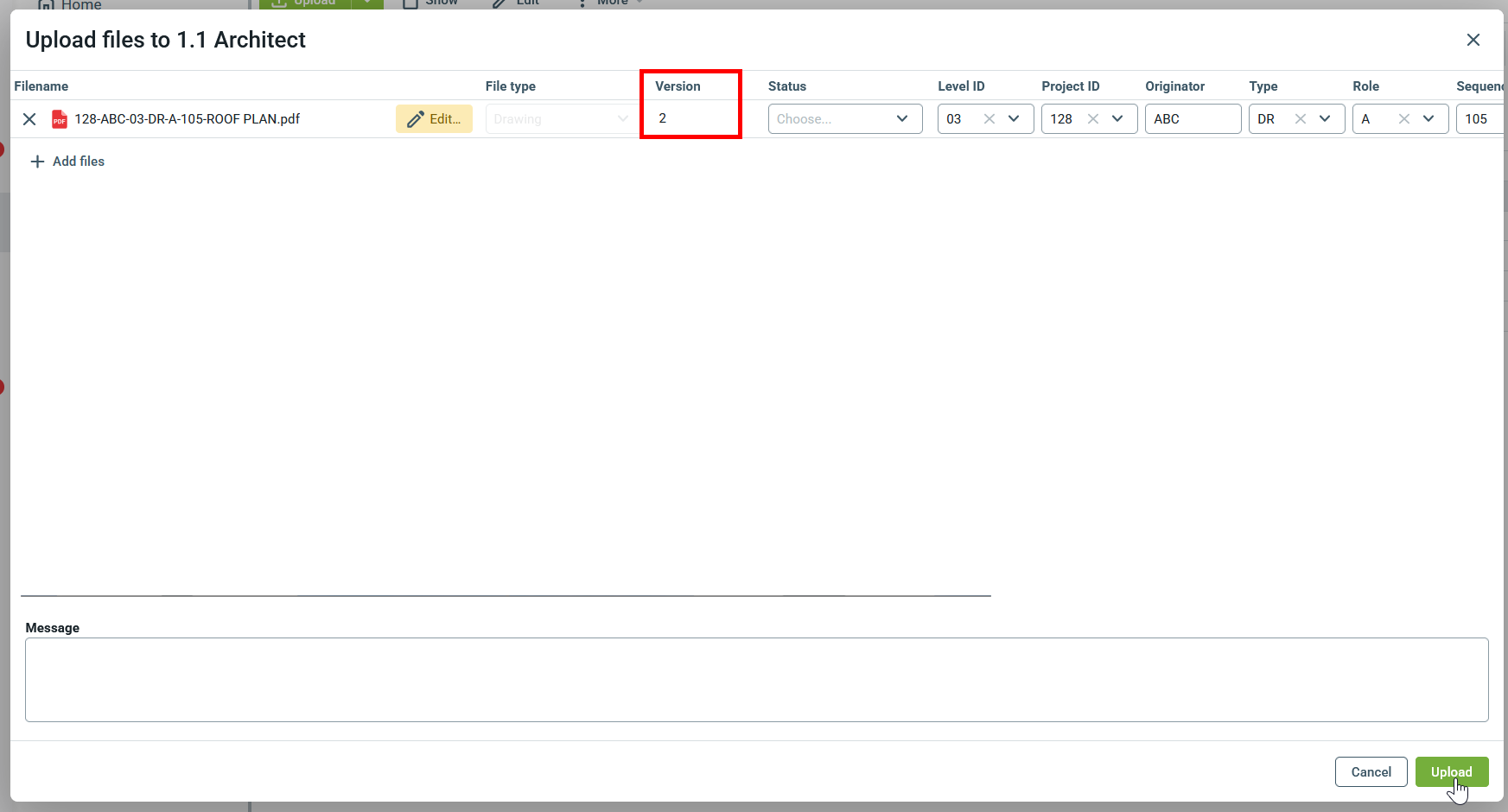Expand the Project ID dropdown arrow

click(1118, 119)
